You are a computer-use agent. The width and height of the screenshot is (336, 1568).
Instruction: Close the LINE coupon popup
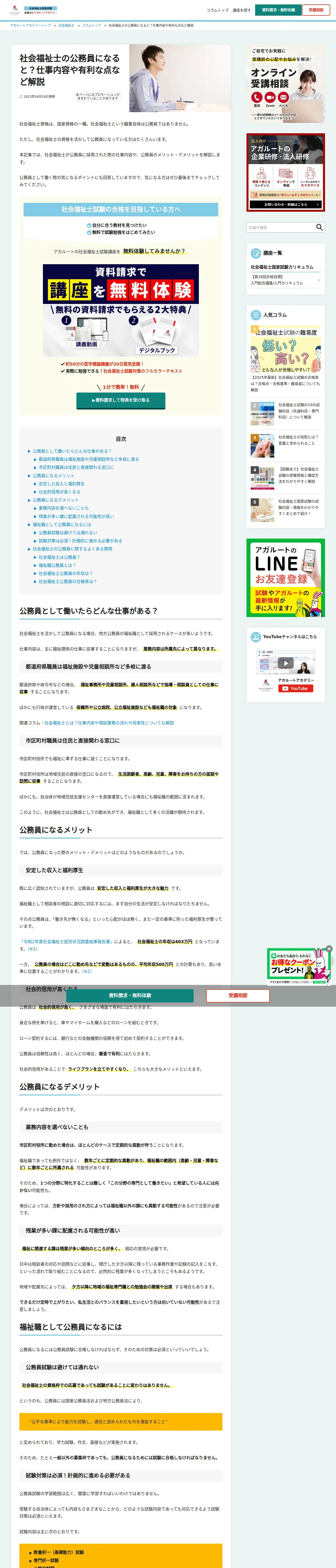[x=329, y=949]
